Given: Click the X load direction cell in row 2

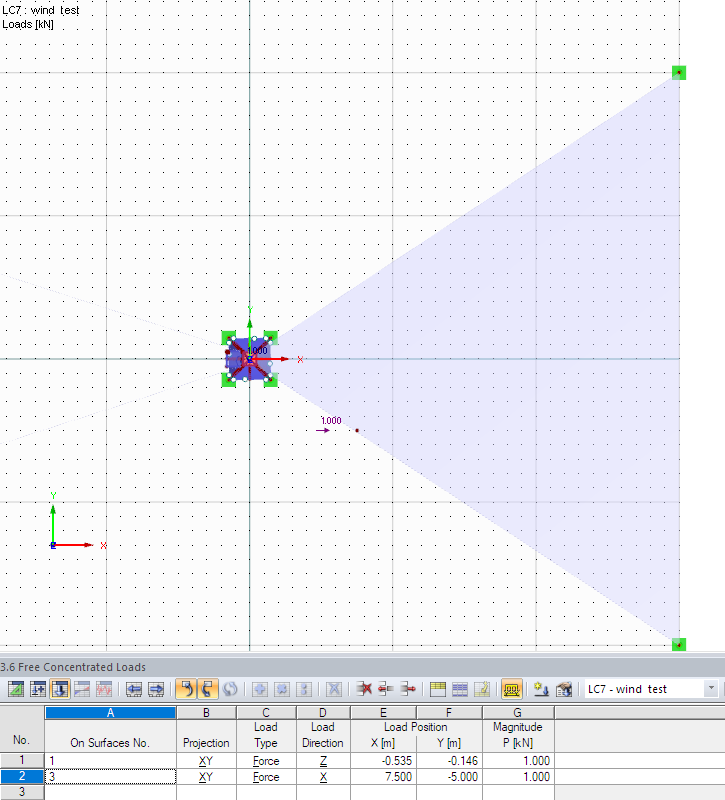Looking at the screenshot, I should [x=323, y=777].
